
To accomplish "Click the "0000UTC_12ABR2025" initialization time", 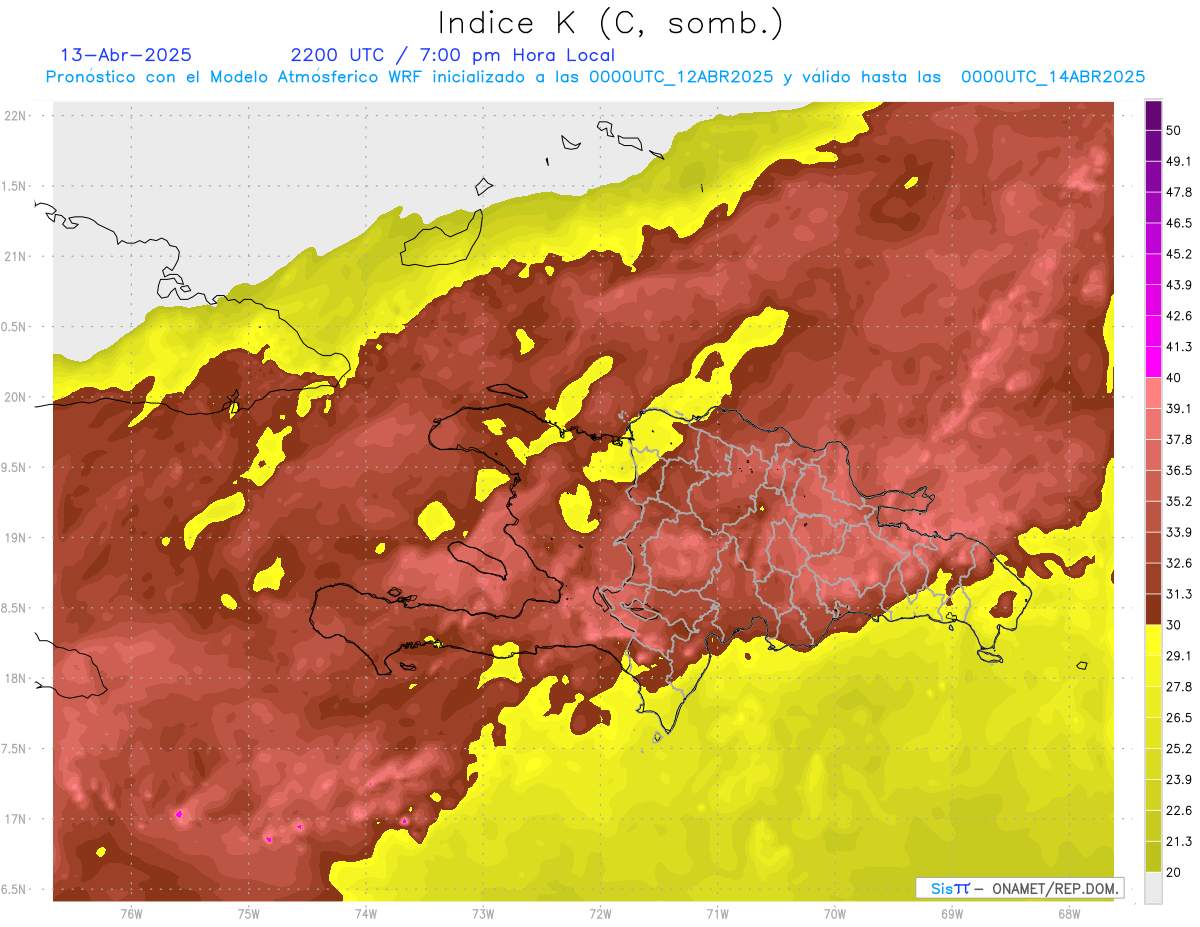I will [x=680, y=77].
